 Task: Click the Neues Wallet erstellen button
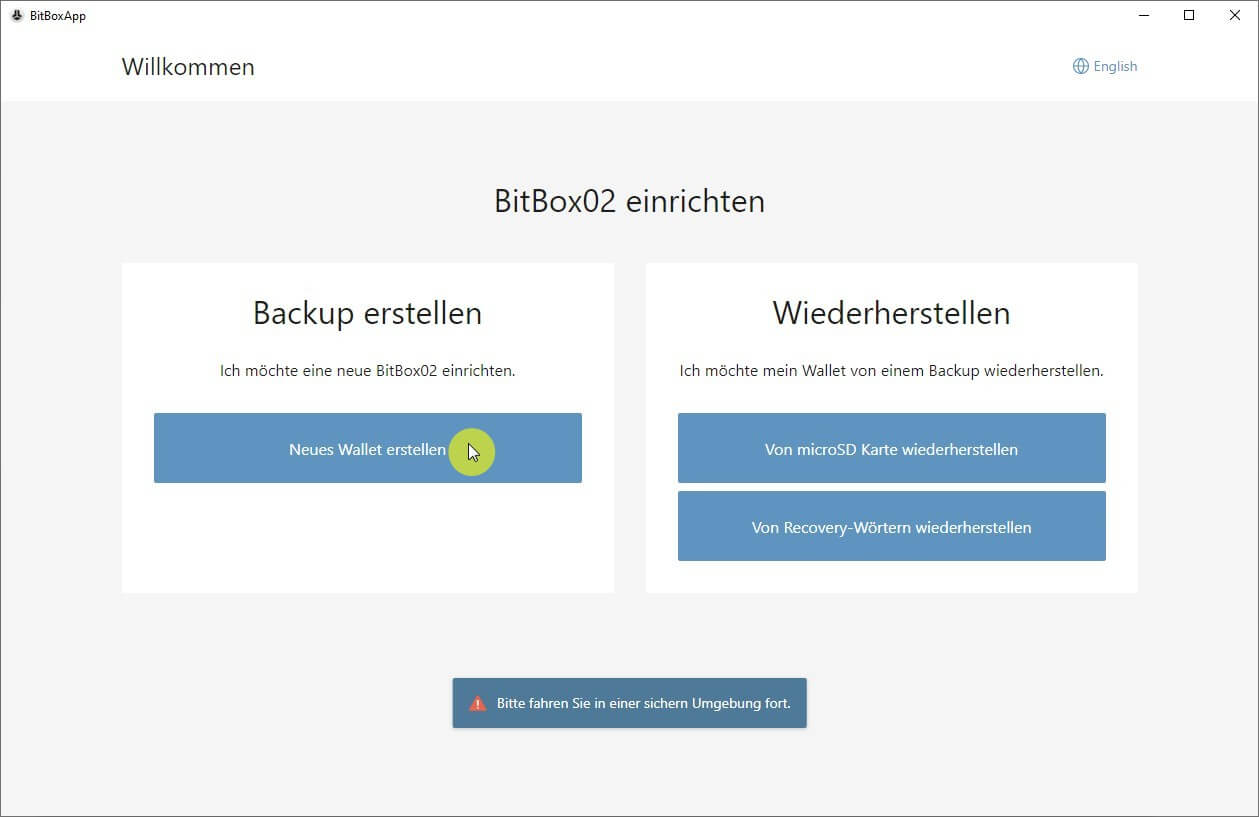coord(367,448)
